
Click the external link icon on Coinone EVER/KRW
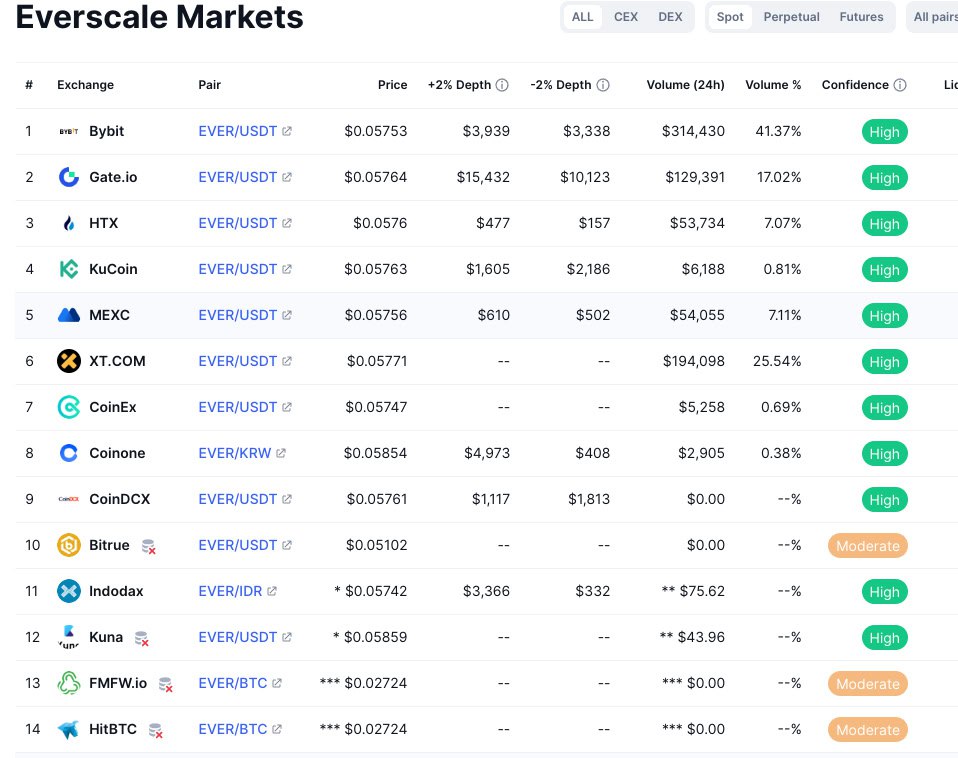pyautogui.click(x=281, y=453)
